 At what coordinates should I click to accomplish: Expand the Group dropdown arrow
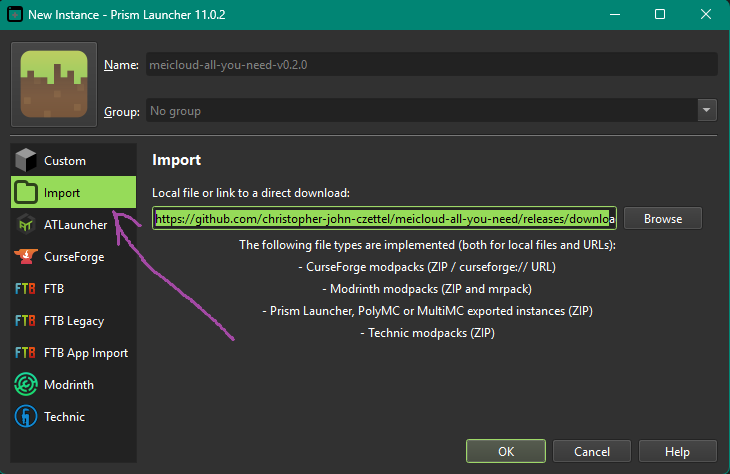[x=707, y=110]
